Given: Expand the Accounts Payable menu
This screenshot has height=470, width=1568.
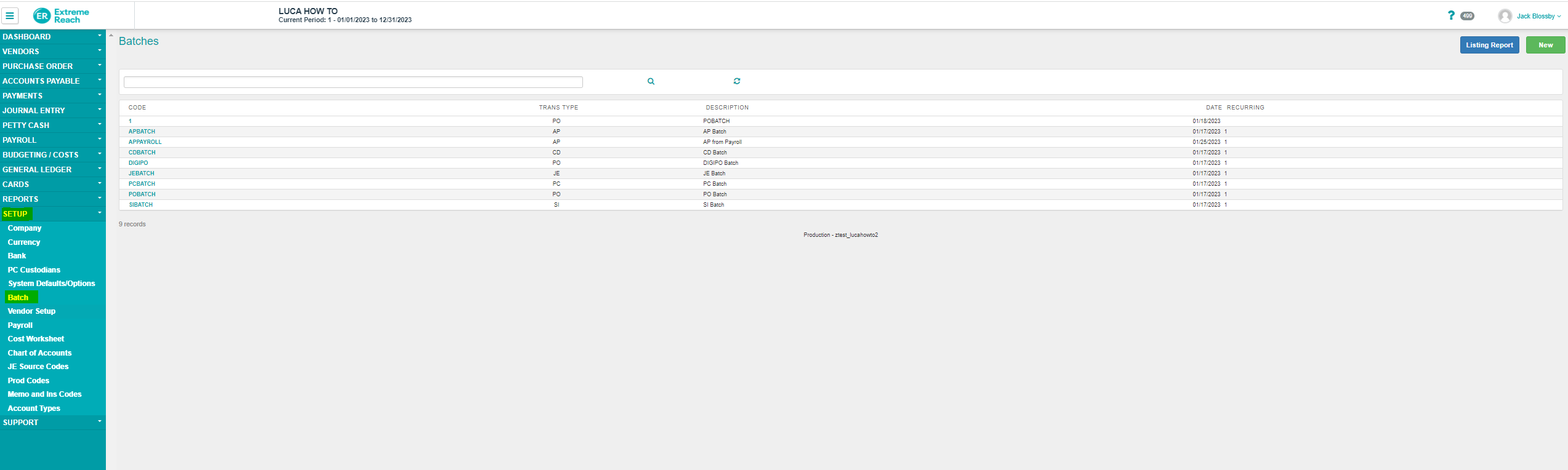Looking at the screenshot, I should [x=52, y=81].
